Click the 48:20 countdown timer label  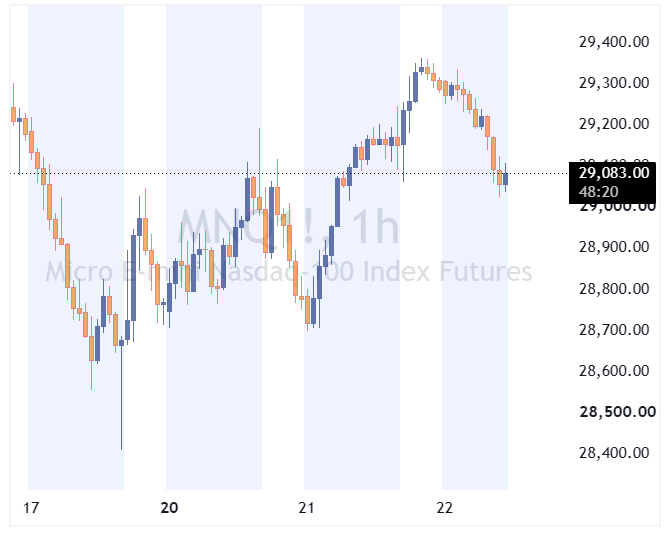tap(598, 192)
